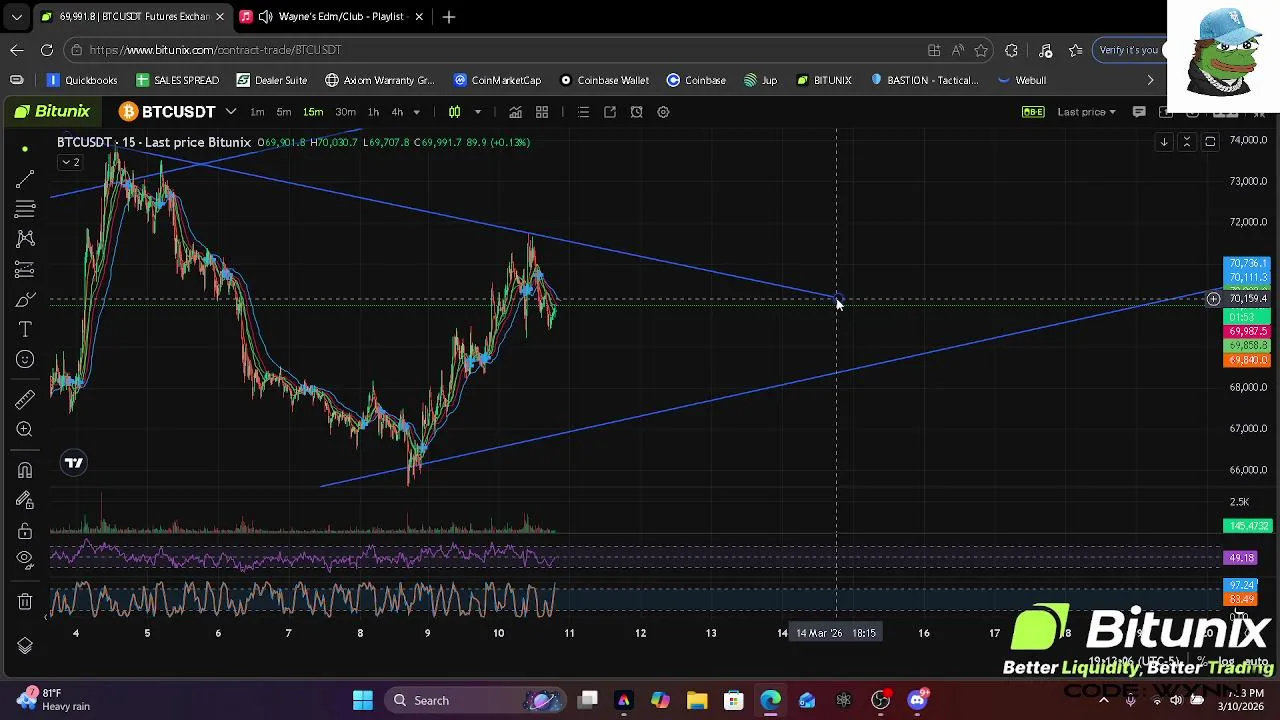Viewport: 1280px width, 720px height.
Task: Click the 145.4732 volume label
Action: (1247, 526)
